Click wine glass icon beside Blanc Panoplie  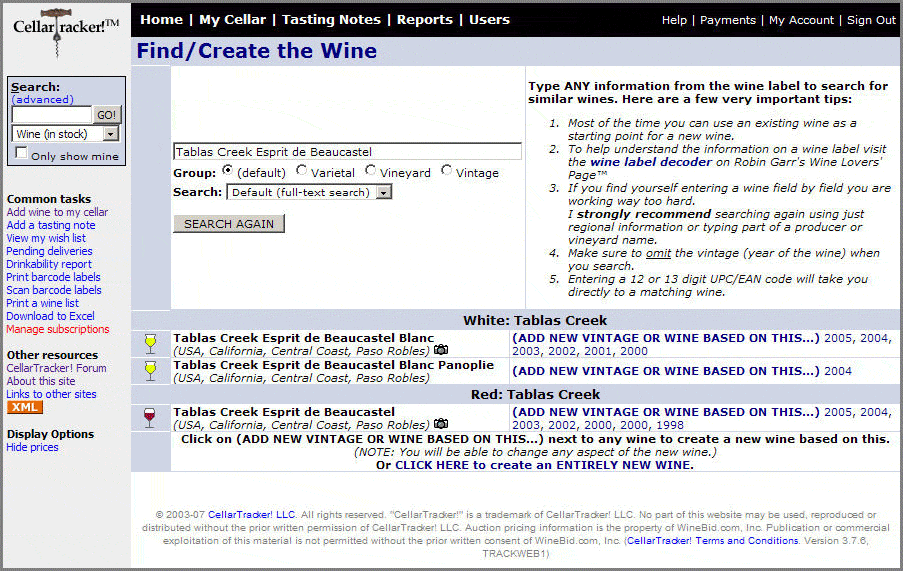pos(150,371)
